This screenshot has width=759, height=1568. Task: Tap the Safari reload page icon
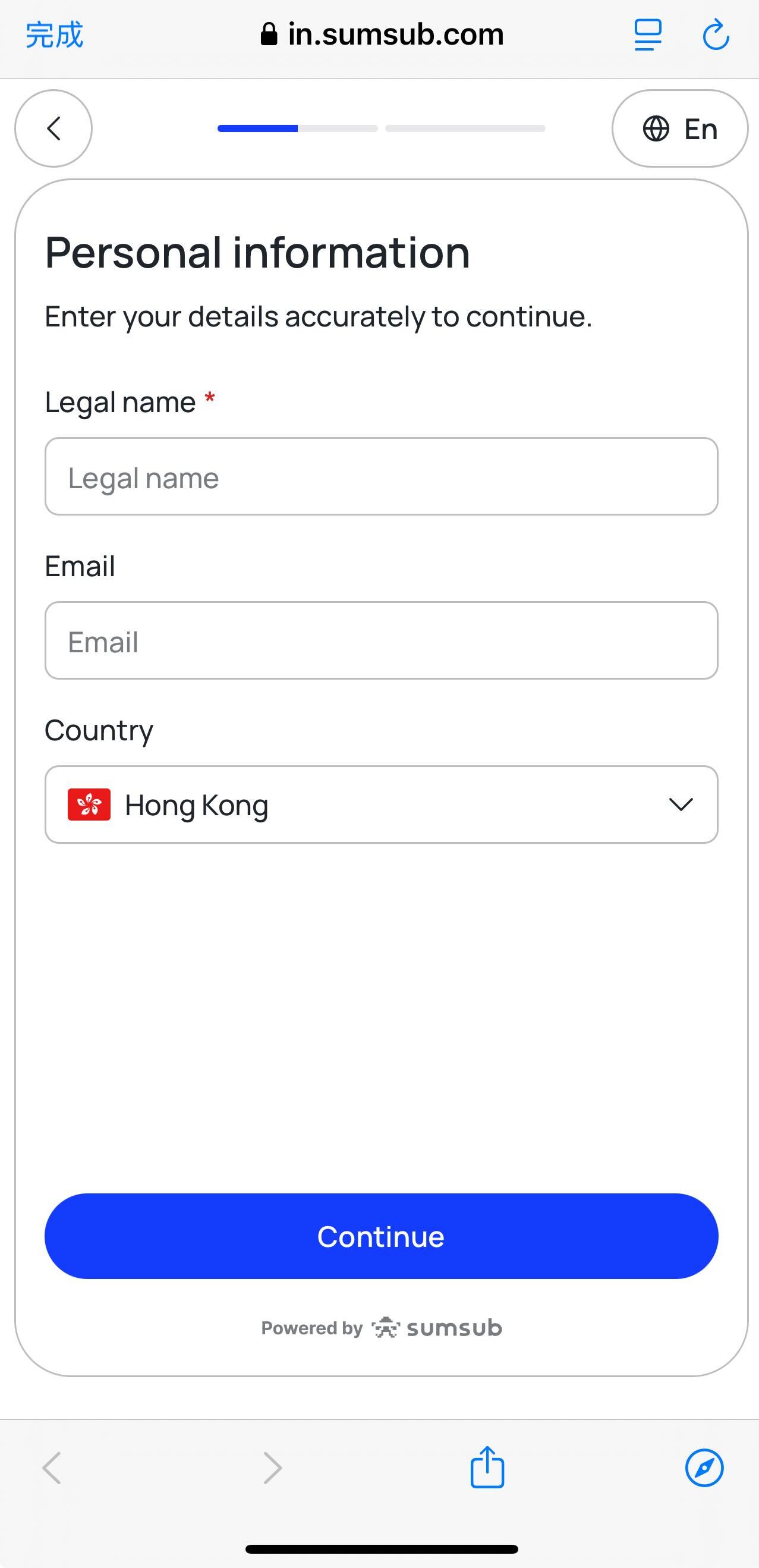click(716, 34)
